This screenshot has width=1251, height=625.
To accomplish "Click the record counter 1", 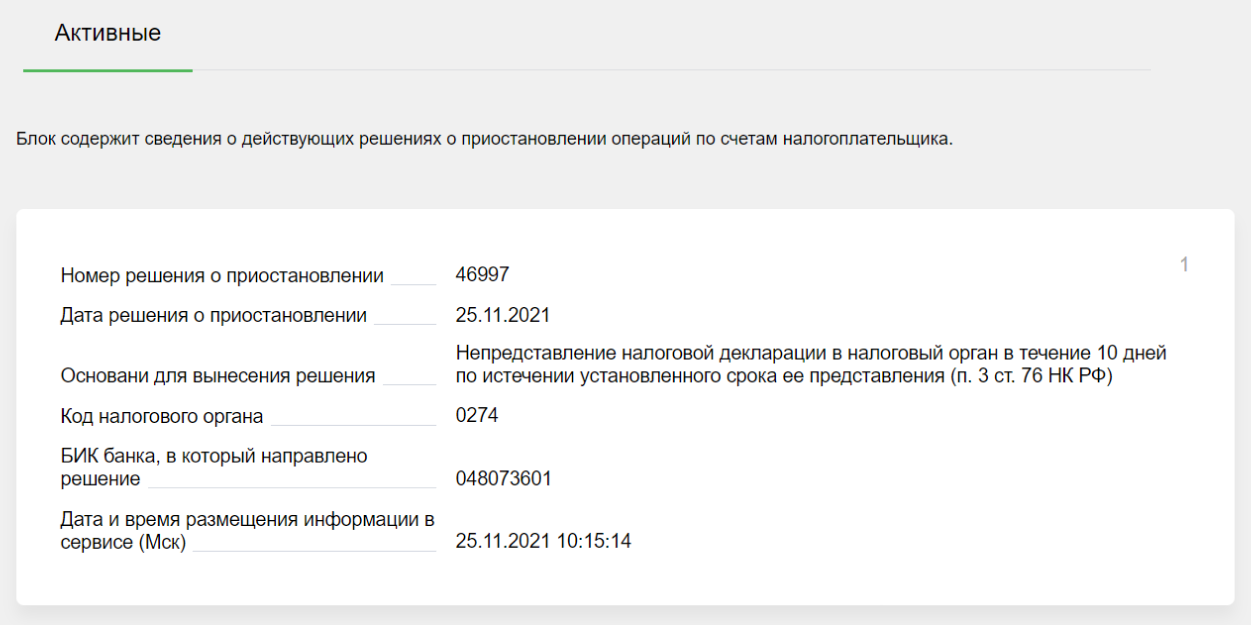I will (1185, 264).
